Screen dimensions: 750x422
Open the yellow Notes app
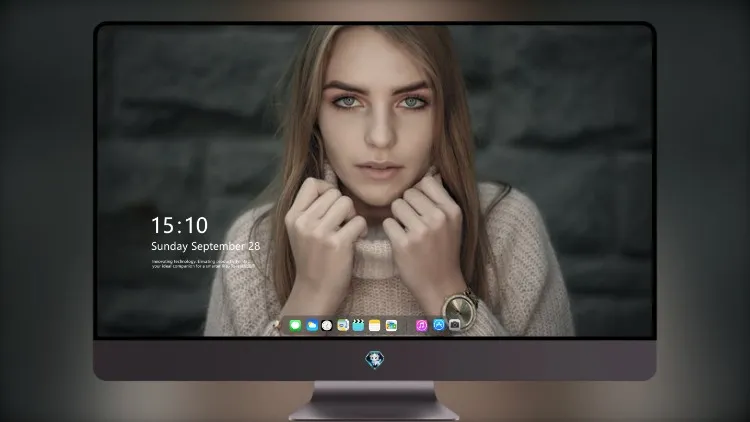tap(375, 326)
